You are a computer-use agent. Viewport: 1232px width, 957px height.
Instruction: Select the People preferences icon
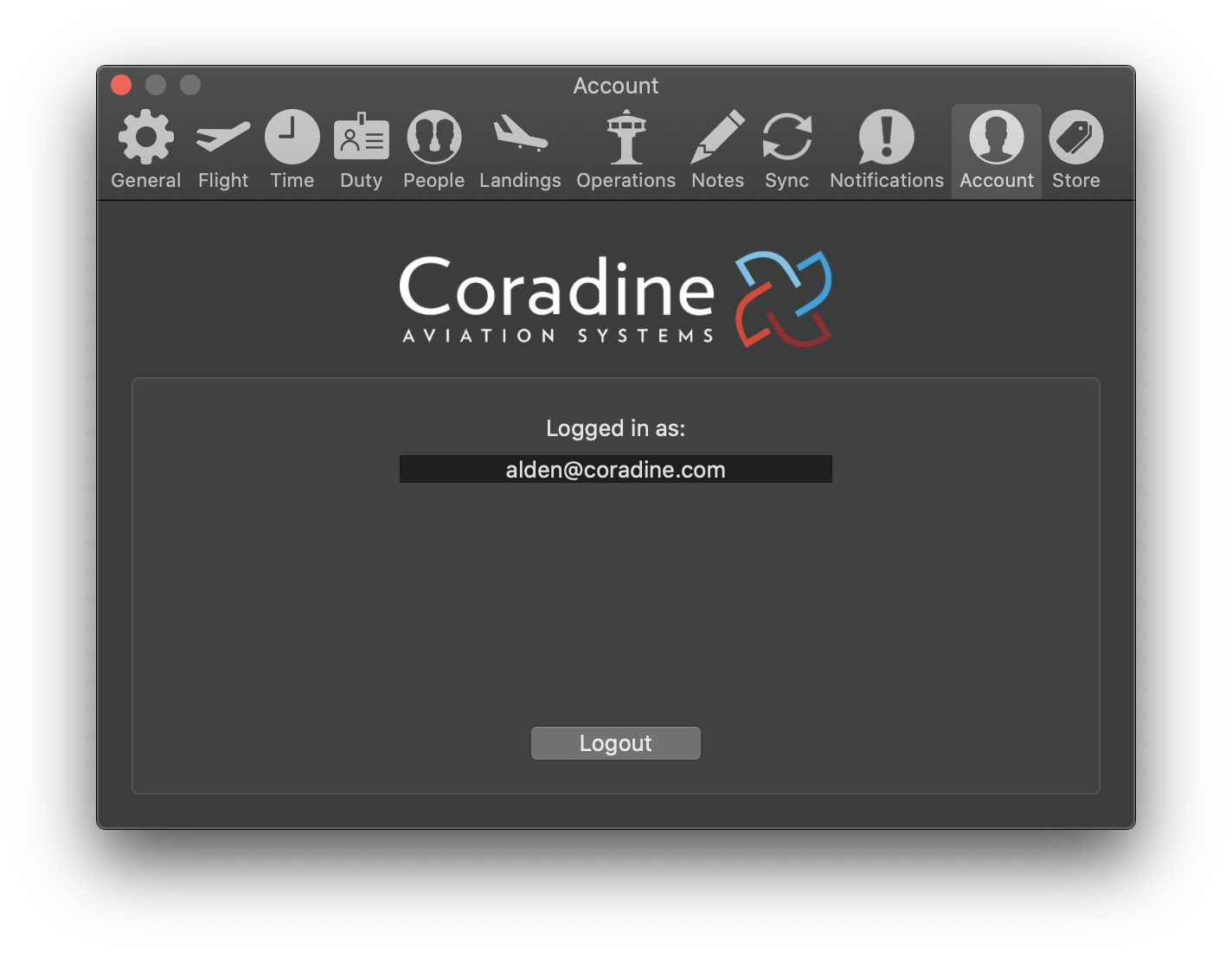434,137
